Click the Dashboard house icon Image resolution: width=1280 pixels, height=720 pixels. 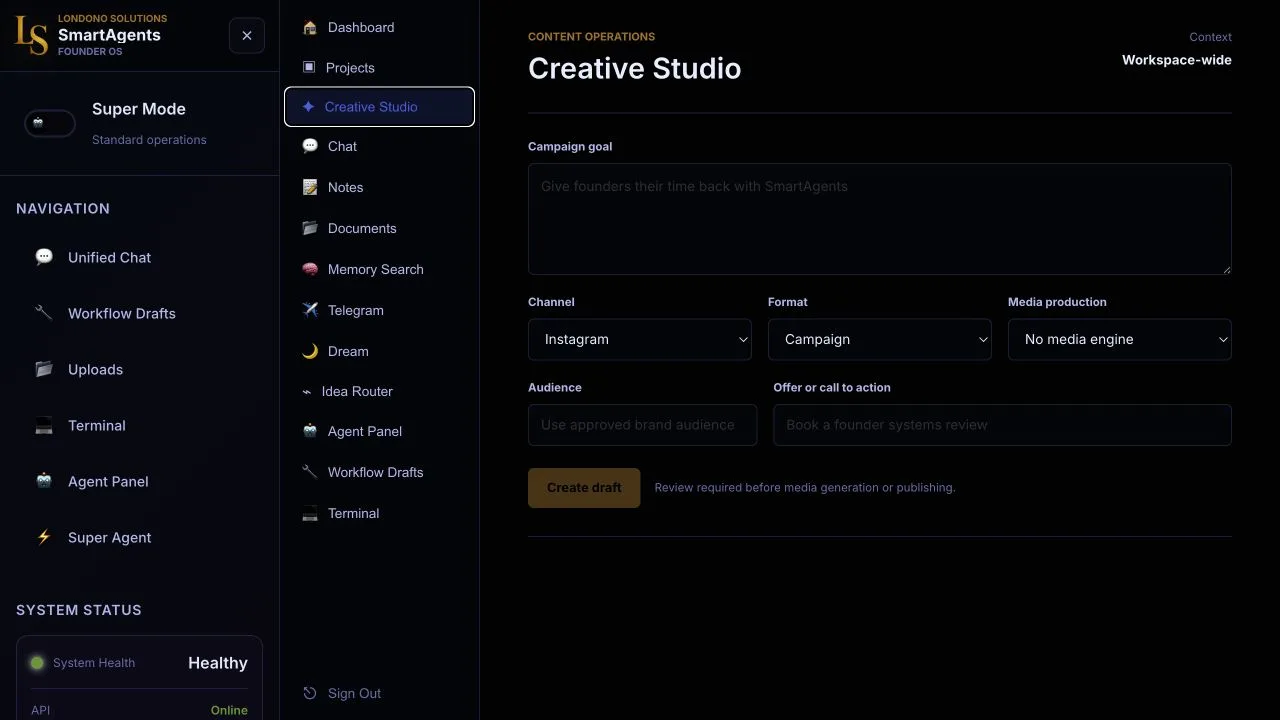coord(310,27)
